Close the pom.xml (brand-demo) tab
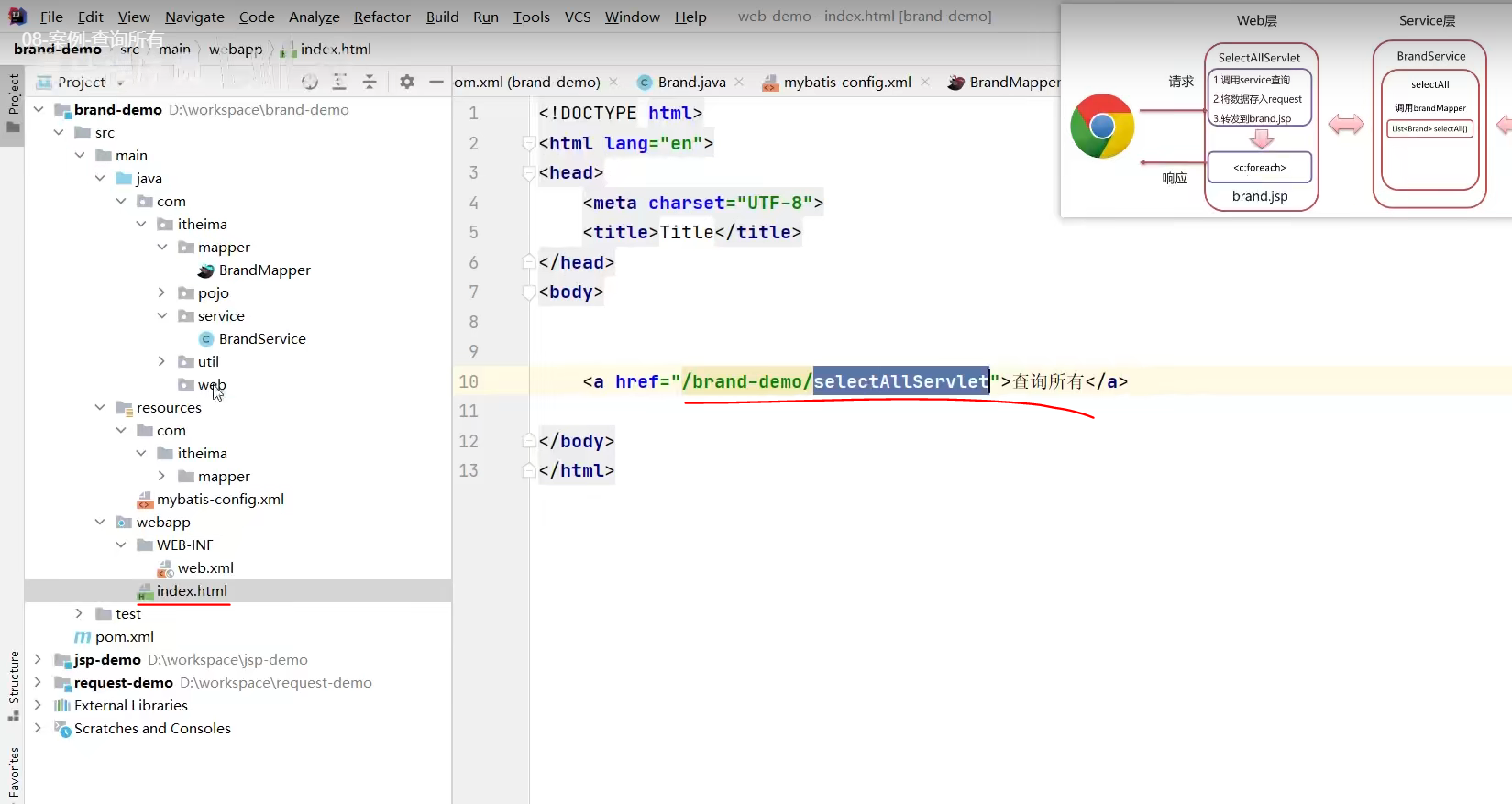The height and width of the screenshot is (804, 1512). [x=613, y=82]
